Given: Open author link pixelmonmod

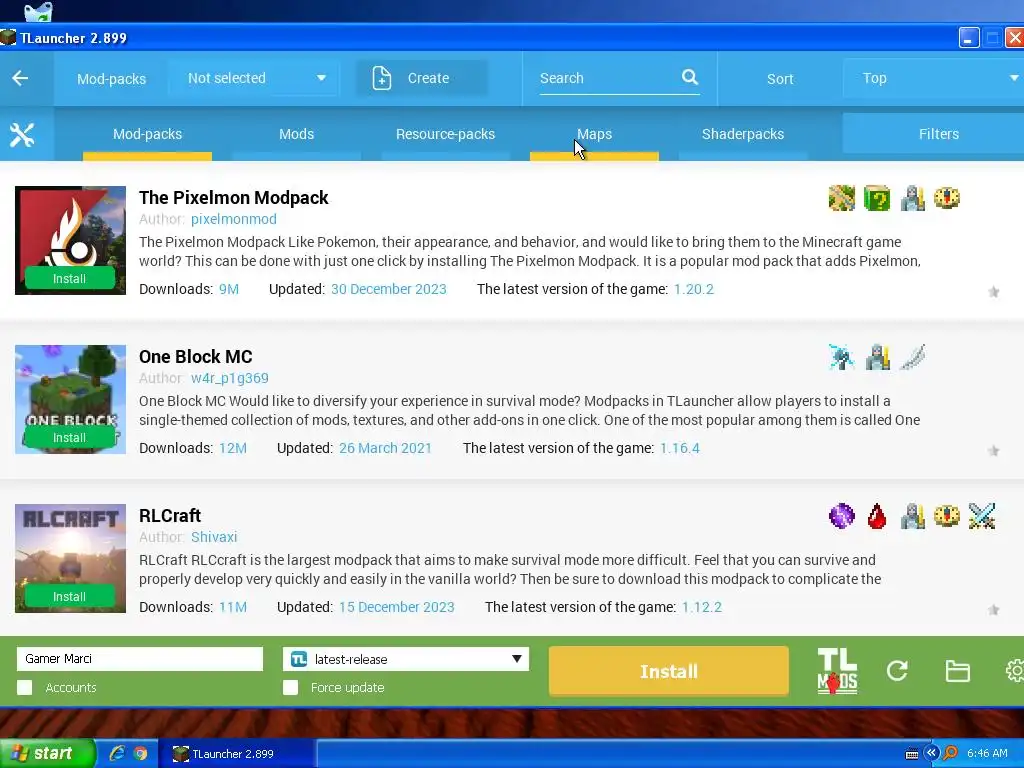Looking at the screenshot, I should [x=234, y=219].
